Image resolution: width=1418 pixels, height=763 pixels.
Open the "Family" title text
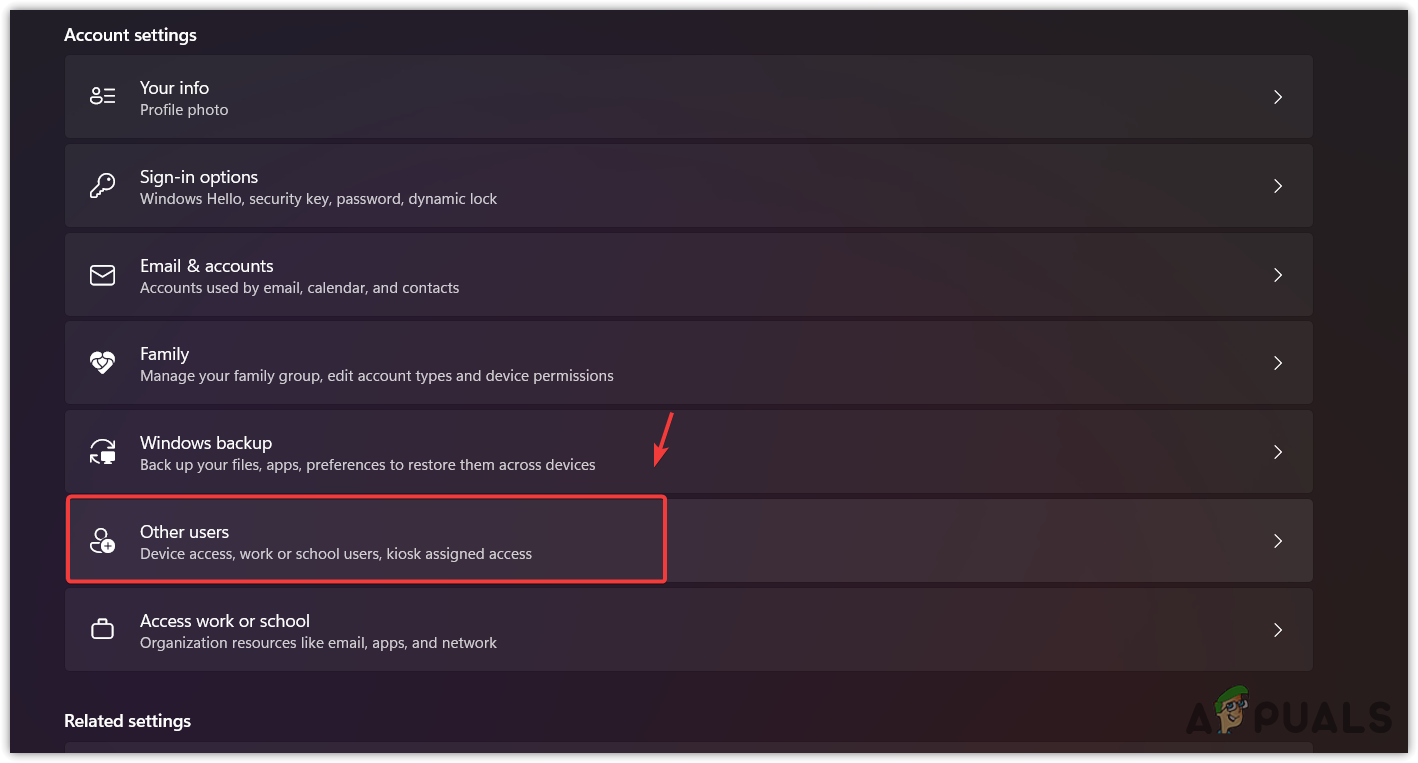(164, 354)
